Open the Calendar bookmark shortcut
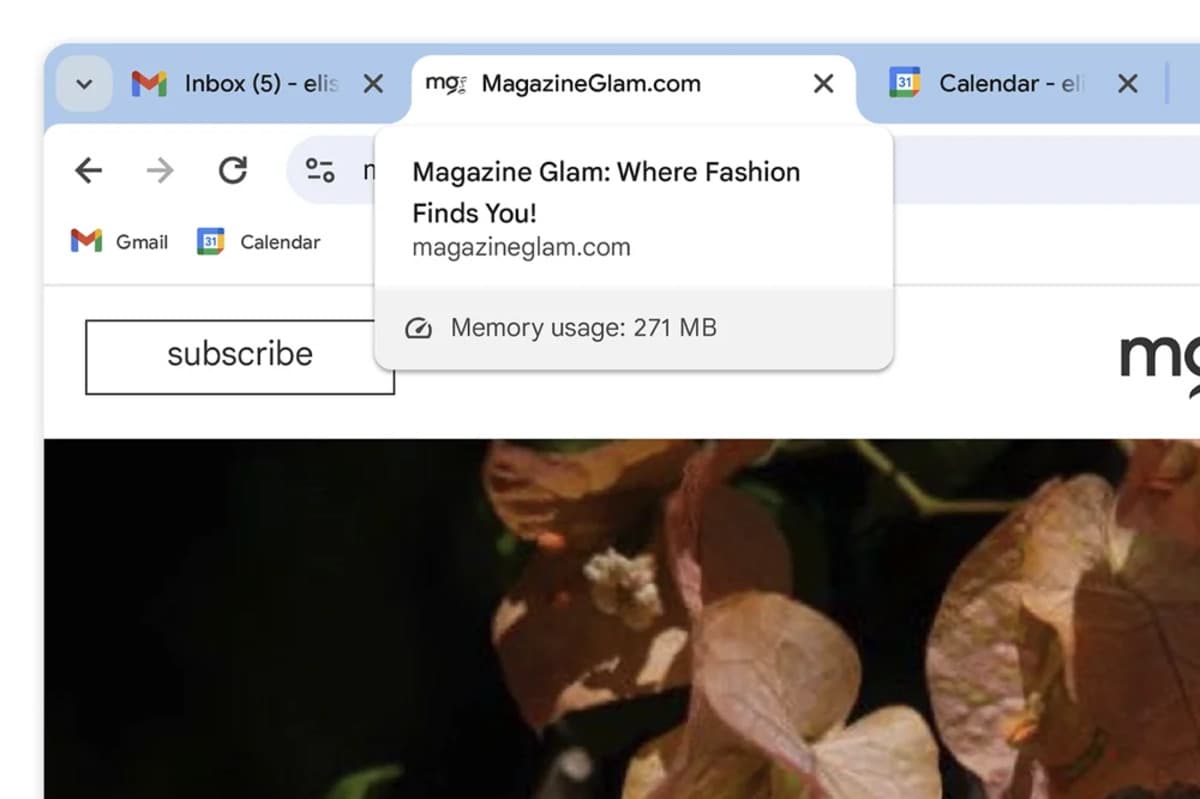The width and height of the screenshot is (1200, 799). 258,241
